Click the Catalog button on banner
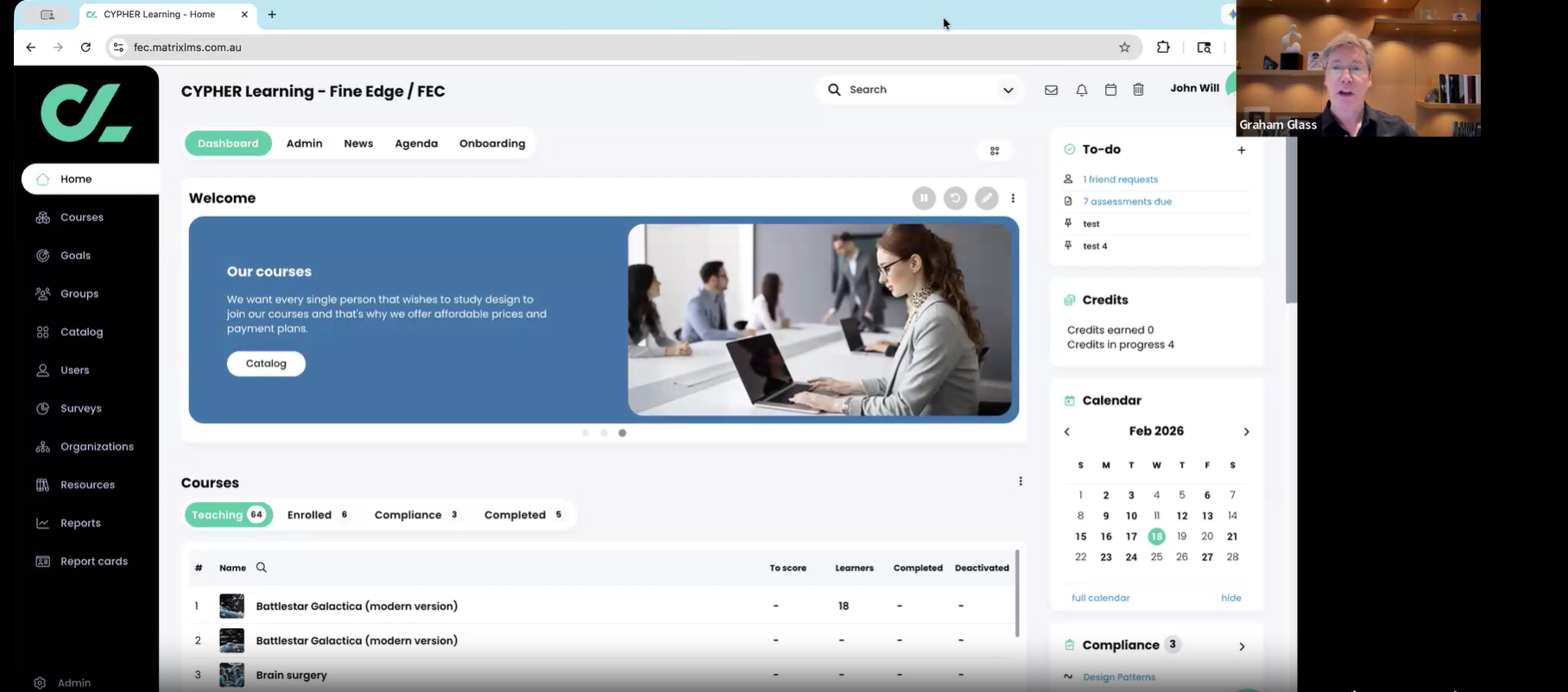The width and height of the screenshot is (1568, 692). pos(266,364)
